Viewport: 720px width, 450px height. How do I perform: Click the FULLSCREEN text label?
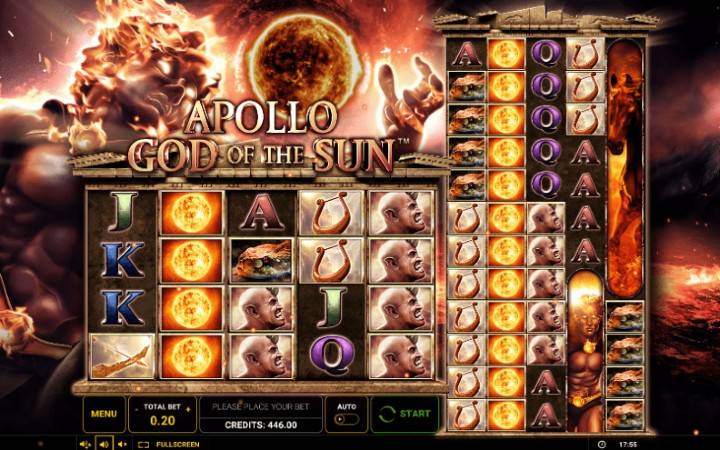coord(178,444)
